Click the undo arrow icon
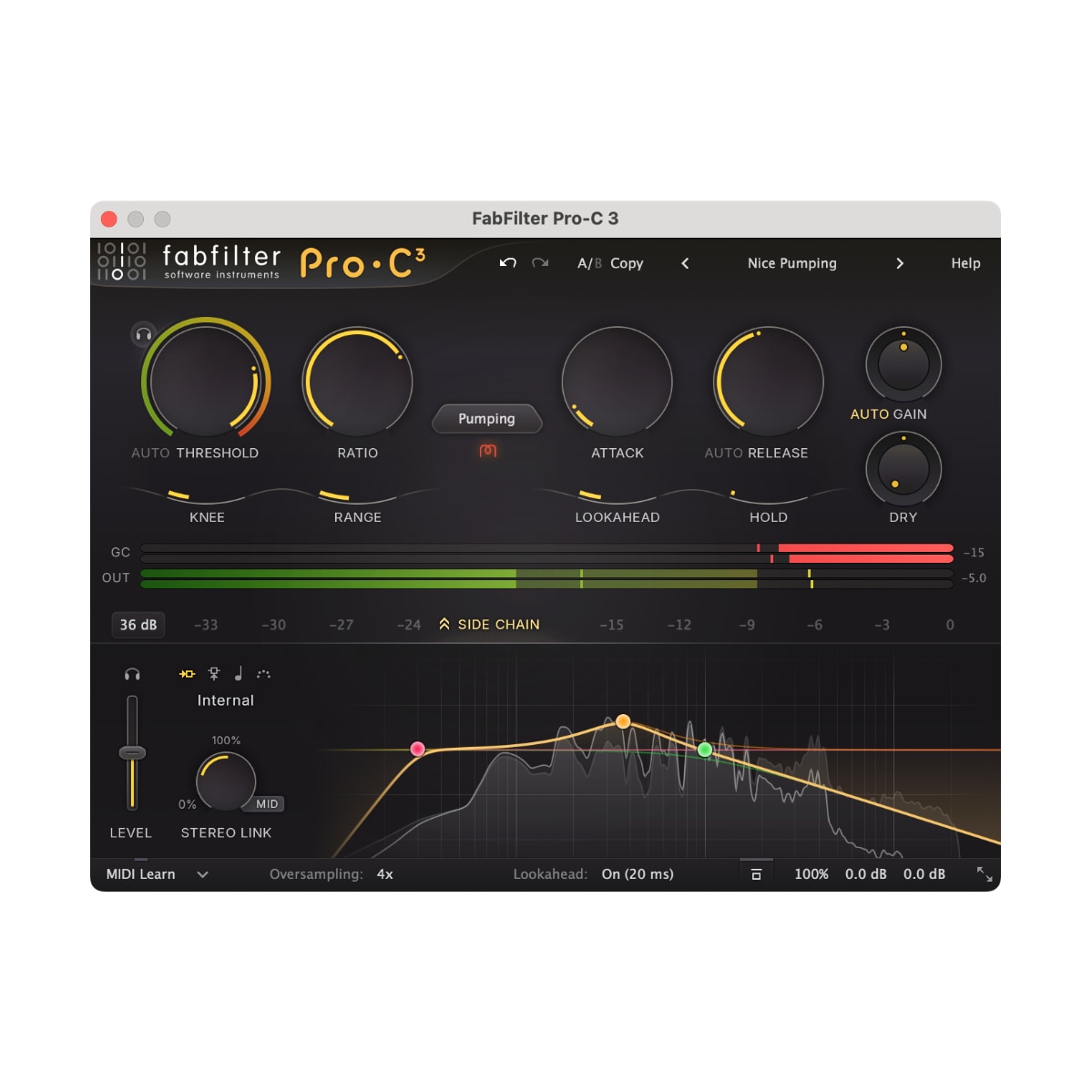 pyautogui.click(x=507, y=263)
